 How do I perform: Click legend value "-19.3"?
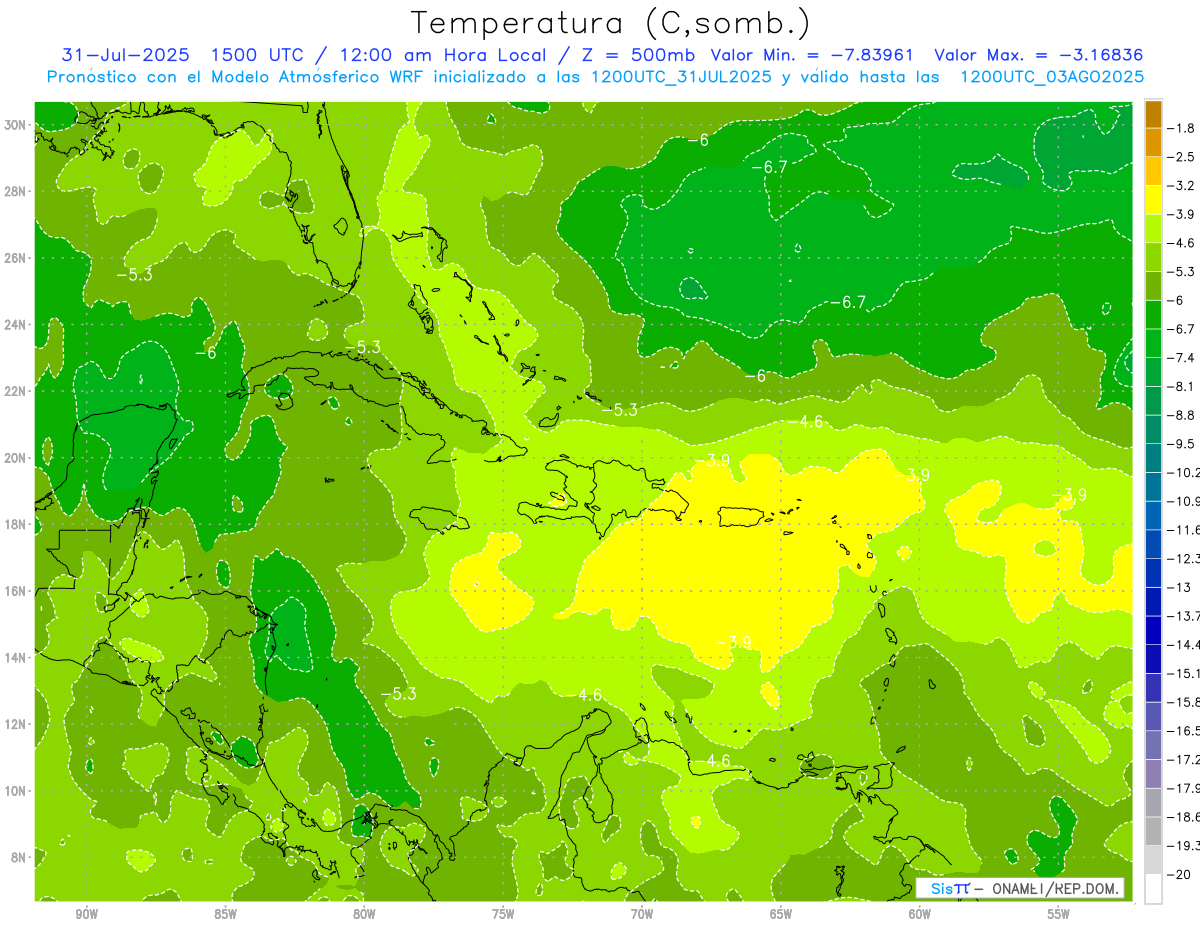point(1184,846)
